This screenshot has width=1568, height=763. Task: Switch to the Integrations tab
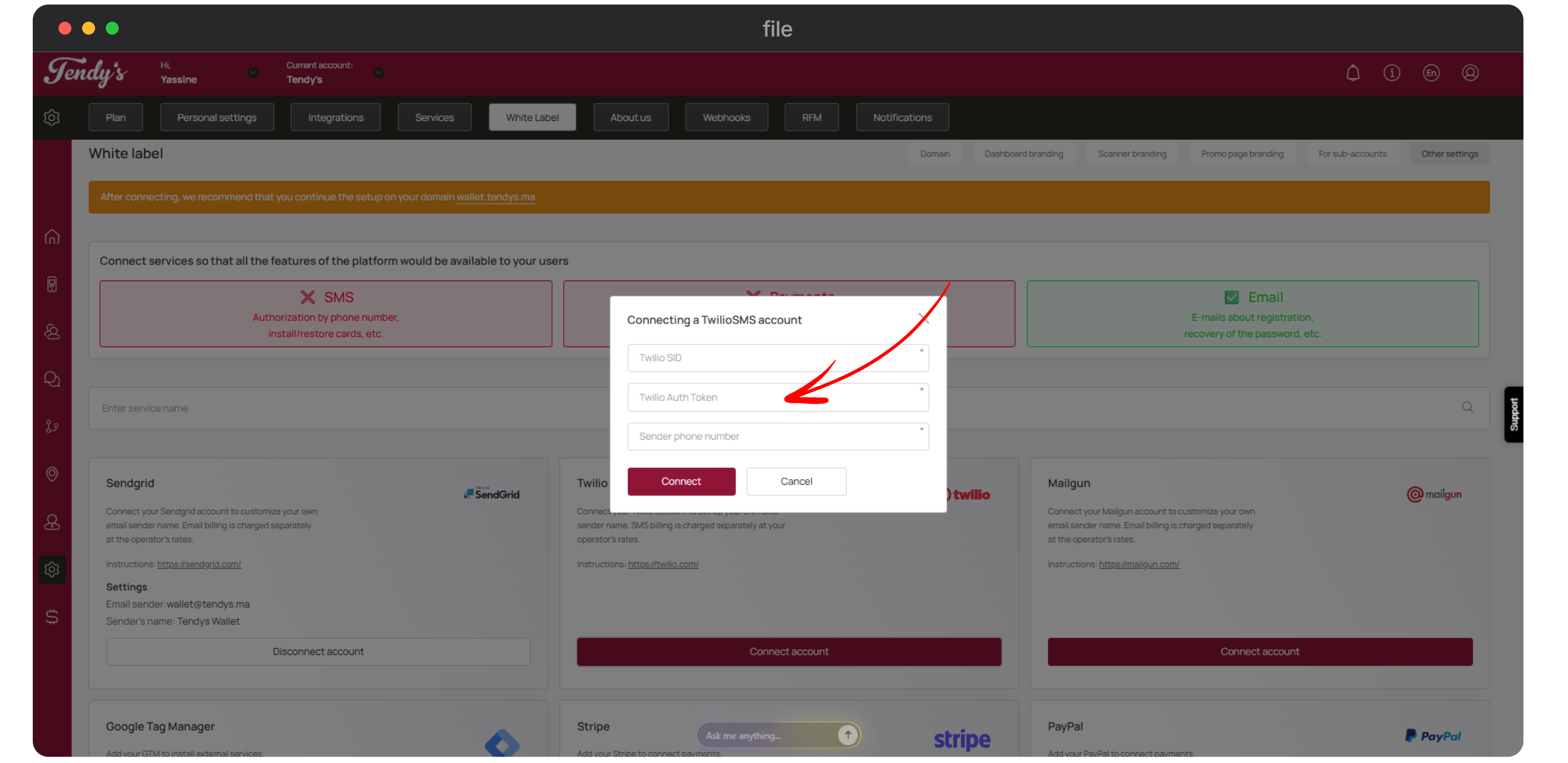336,118
